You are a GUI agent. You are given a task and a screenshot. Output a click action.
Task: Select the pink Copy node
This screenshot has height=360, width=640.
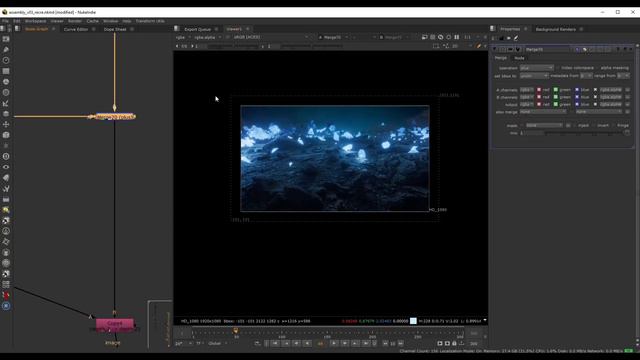(115, 325)
